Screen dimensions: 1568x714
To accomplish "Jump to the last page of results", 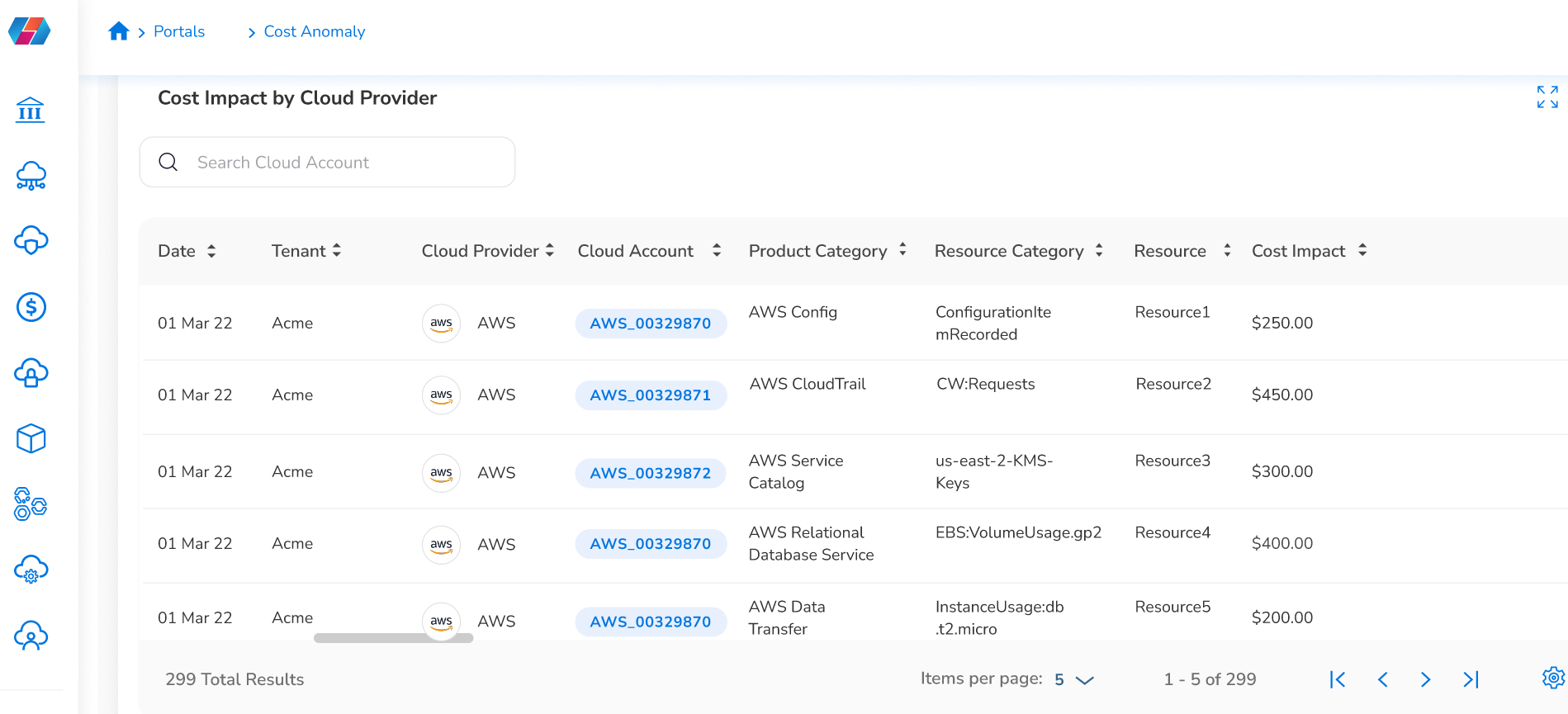I will click(x=1471, y=679).
